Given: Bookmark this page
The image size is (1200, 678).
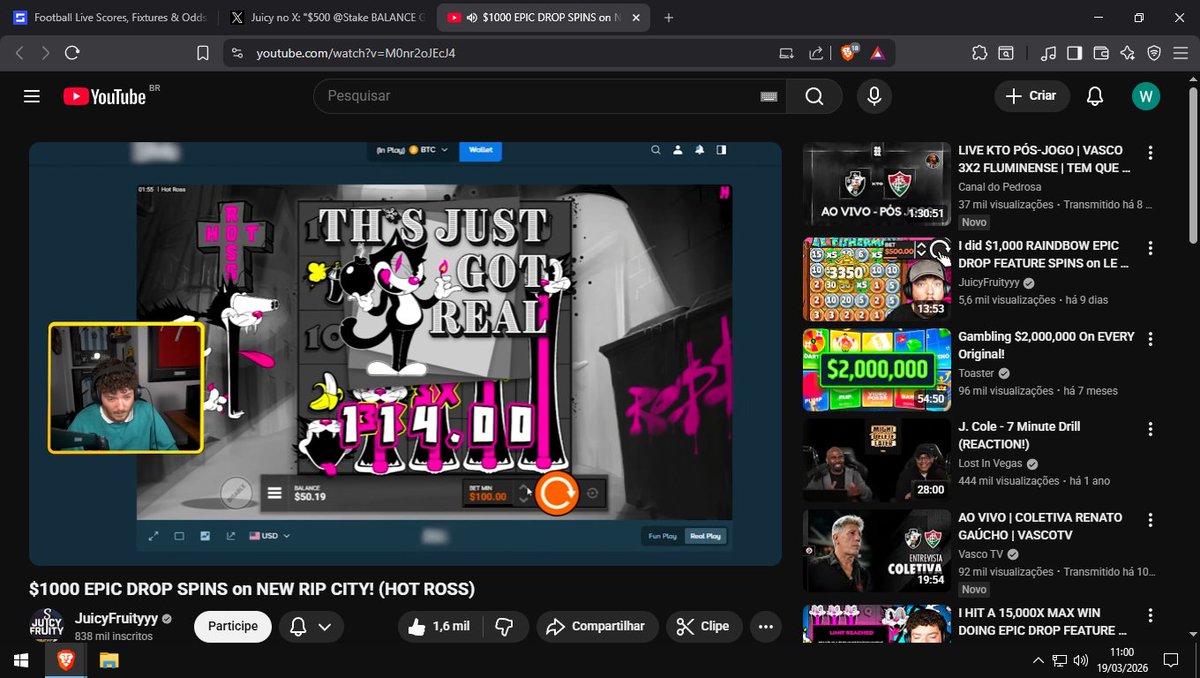Looking at the screenshot, I should point(203,53).
